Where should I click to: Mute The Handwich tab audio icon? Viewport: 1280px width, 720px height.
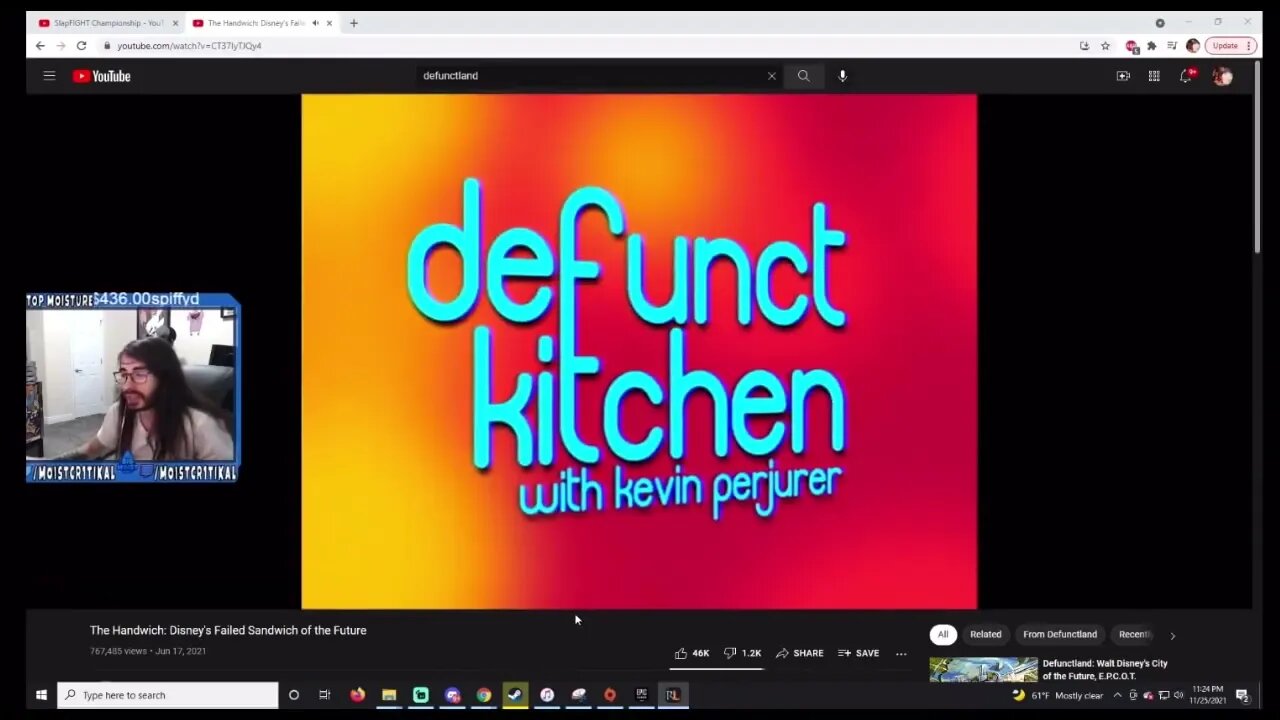click(x=315, y=23)
